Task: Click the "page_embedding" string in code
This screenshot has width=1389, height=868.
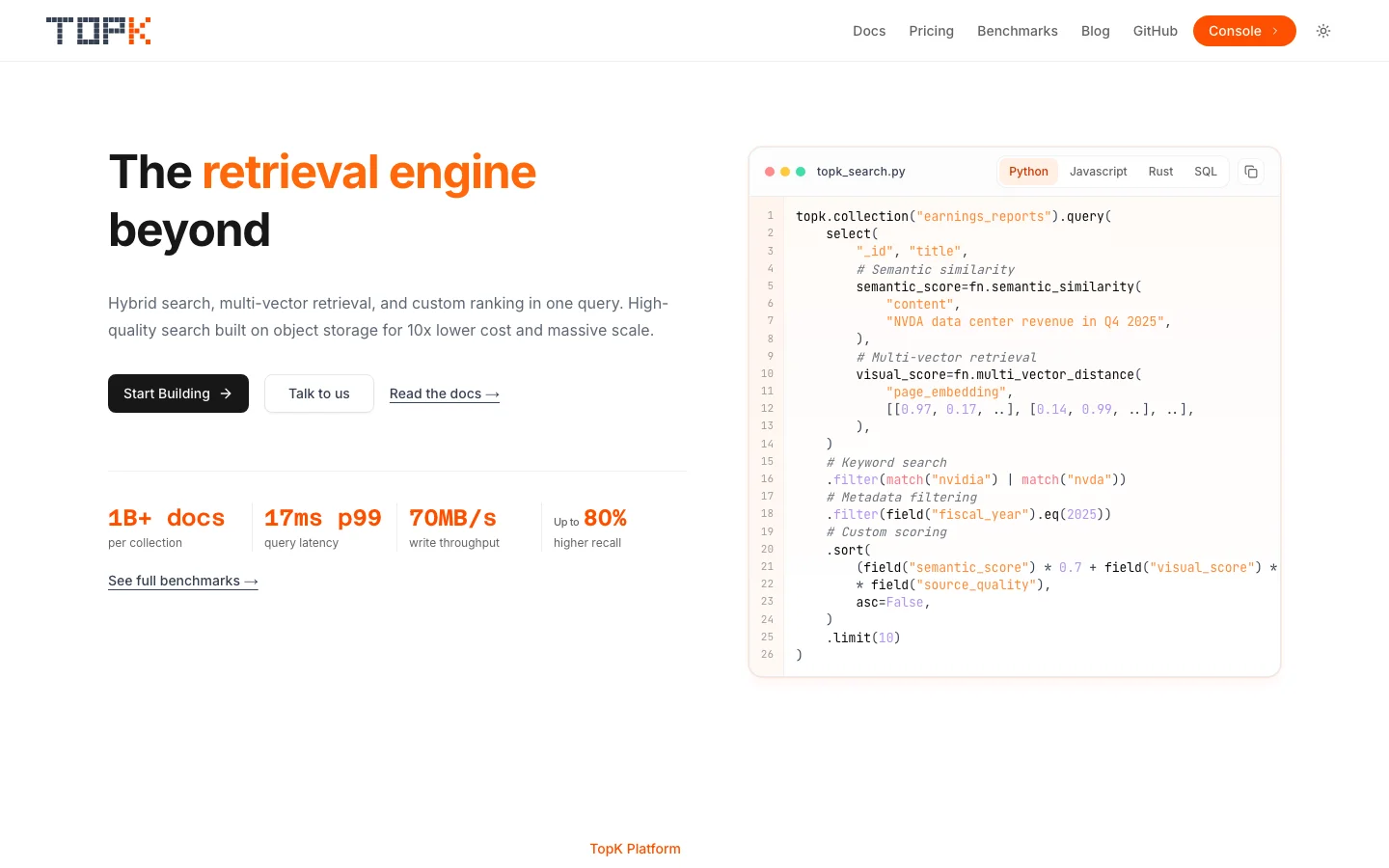Action: tap(946, 392)
